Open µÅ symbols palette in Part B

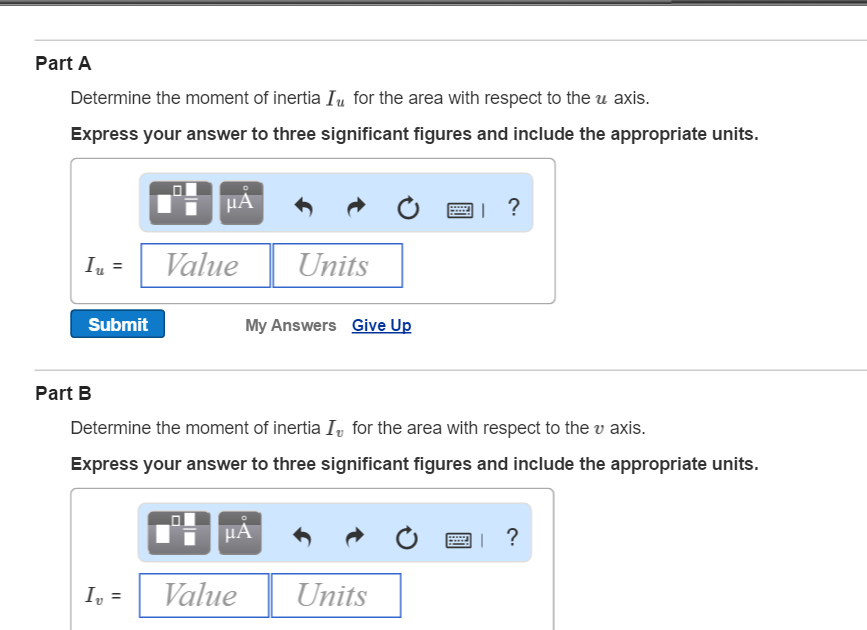239,533
